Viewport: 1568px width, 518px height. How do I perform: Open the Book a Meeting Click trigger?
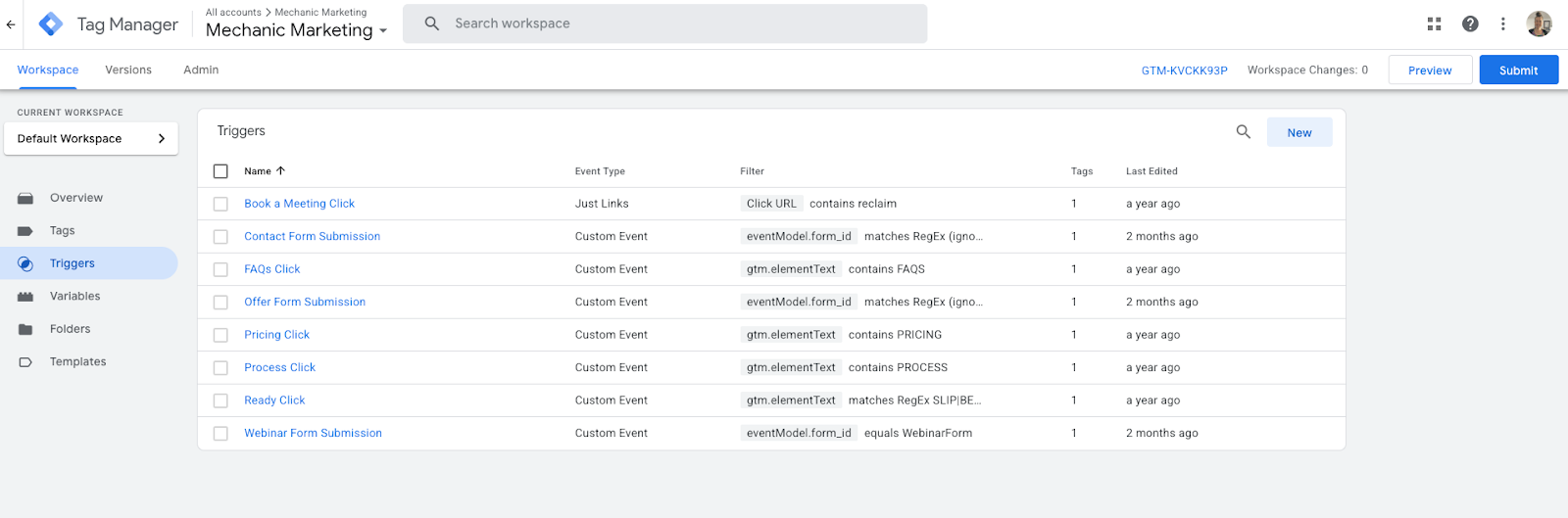click(x=299, y=204)
